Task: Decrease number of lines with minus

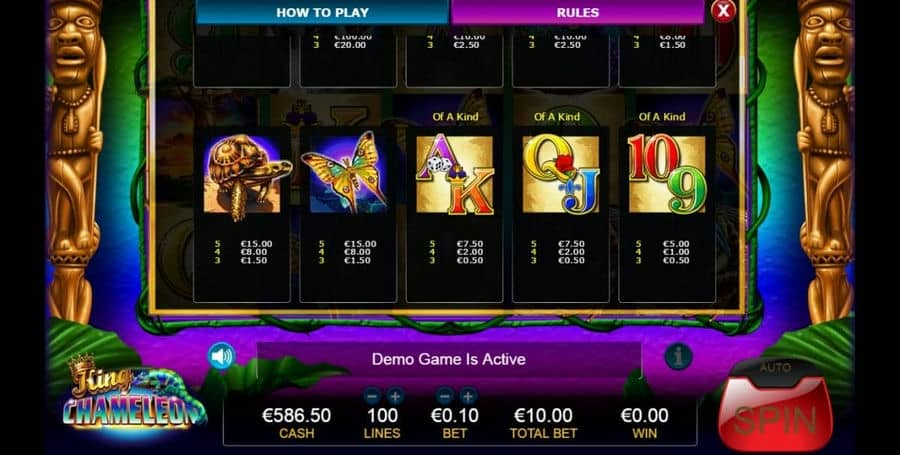Action: (x=372, y=395)
